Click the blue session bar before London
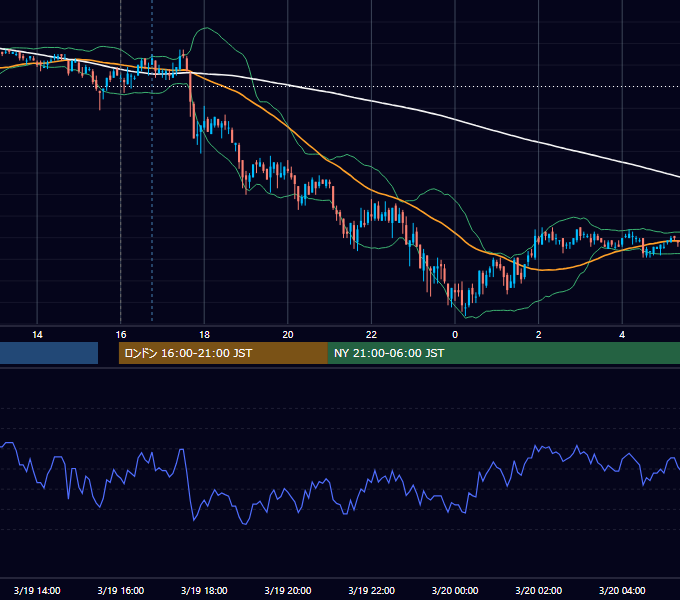 click(49, 353)
